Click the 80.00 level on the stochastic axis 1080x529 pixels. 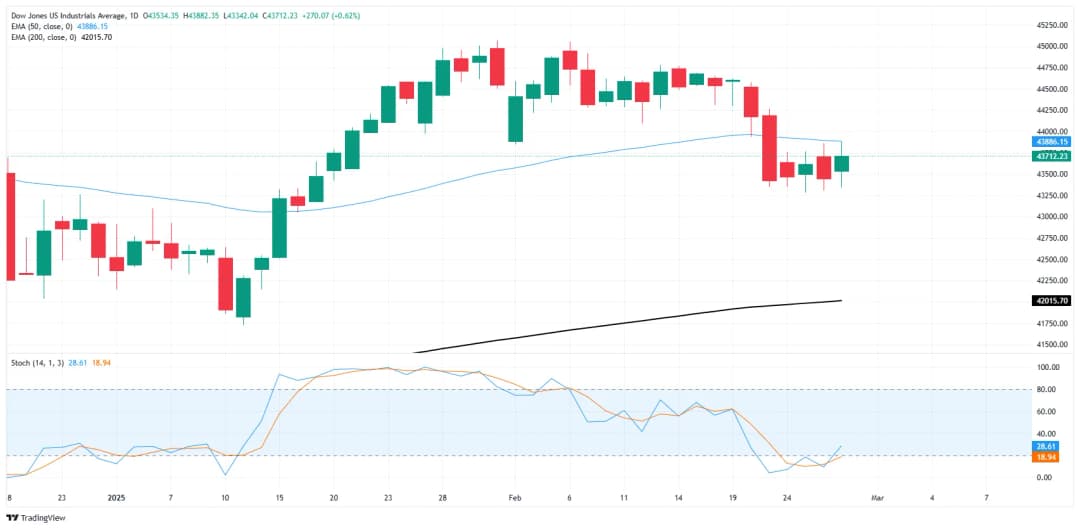(1047, 389)
